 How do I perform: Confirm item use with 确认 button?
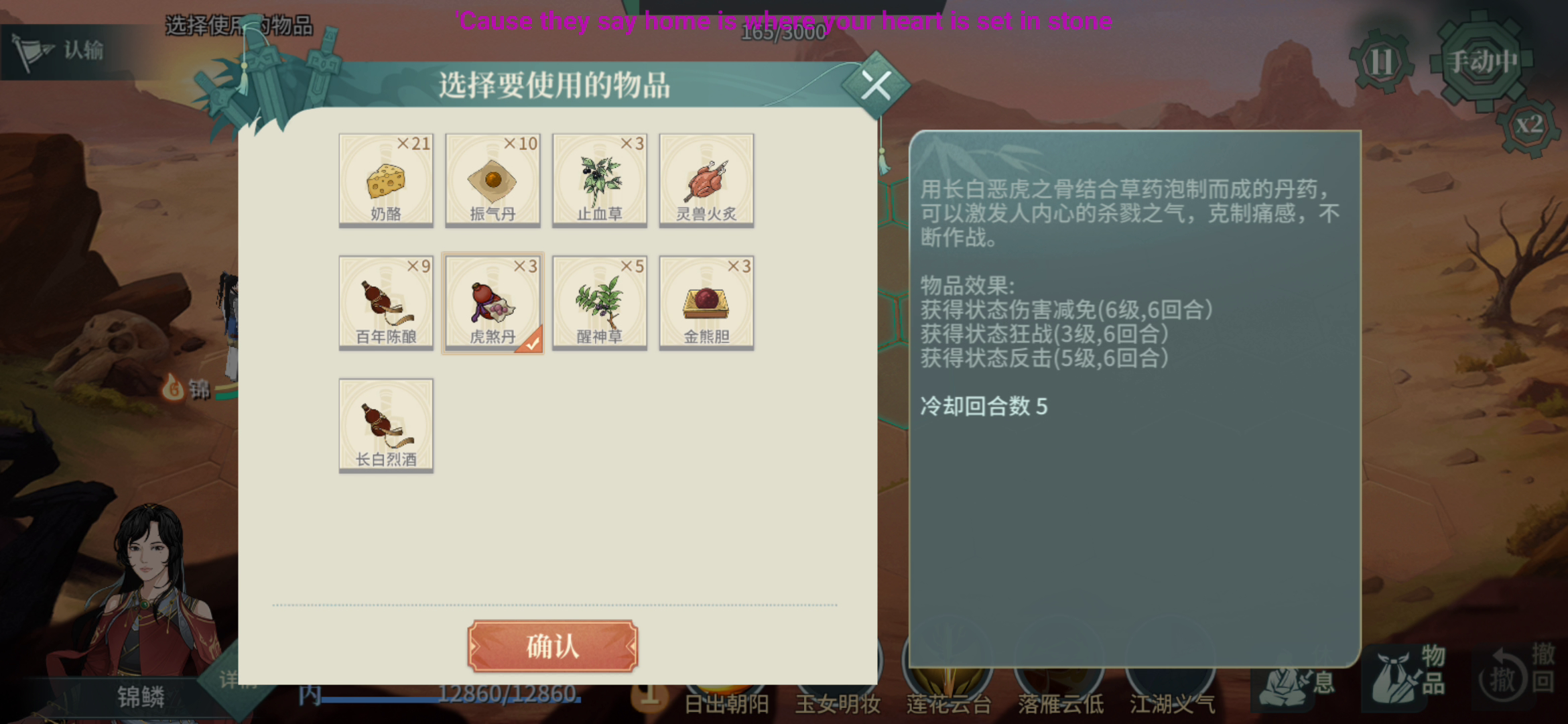[552, 646]
